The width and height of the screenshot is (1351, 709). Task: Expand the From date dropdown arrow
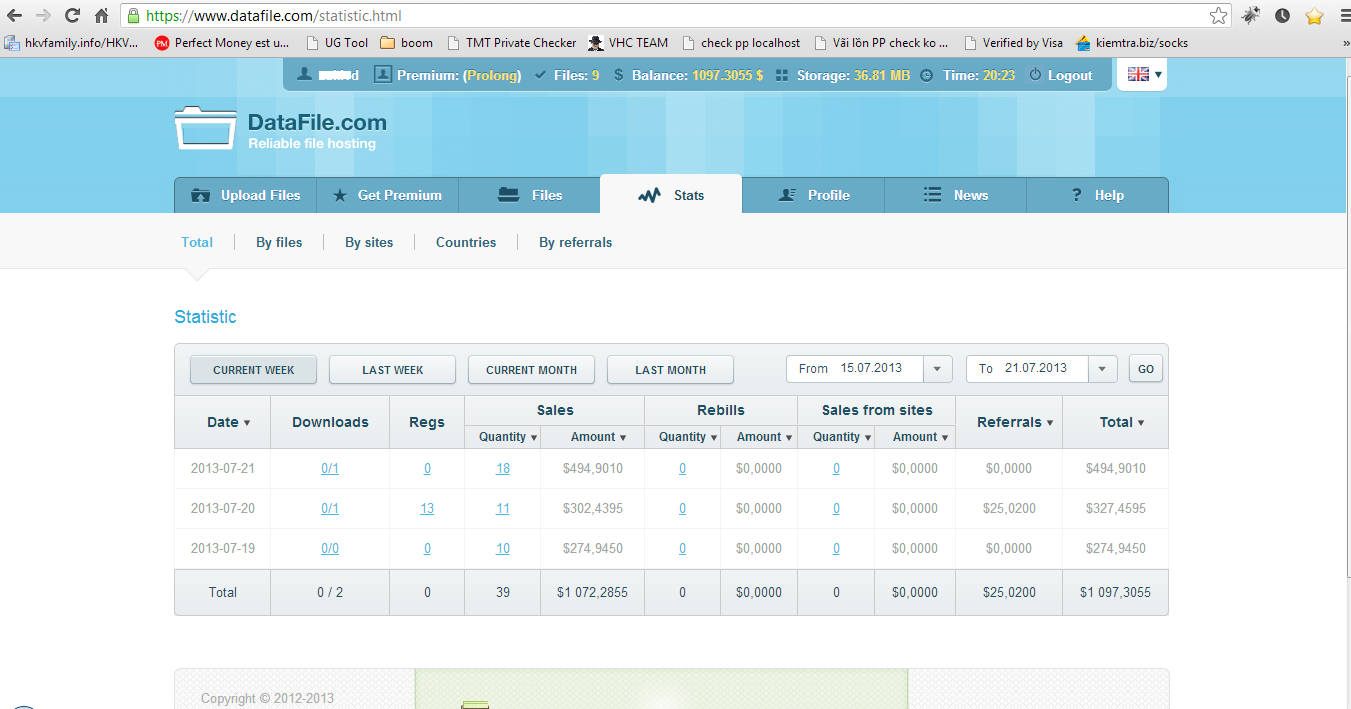click(937, 369)
